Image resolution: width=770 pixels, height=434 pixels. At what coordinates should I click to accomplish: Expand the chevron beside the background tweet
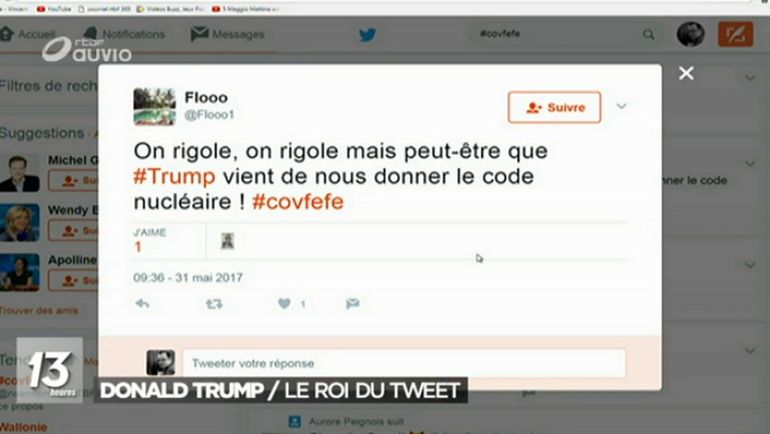750,163
